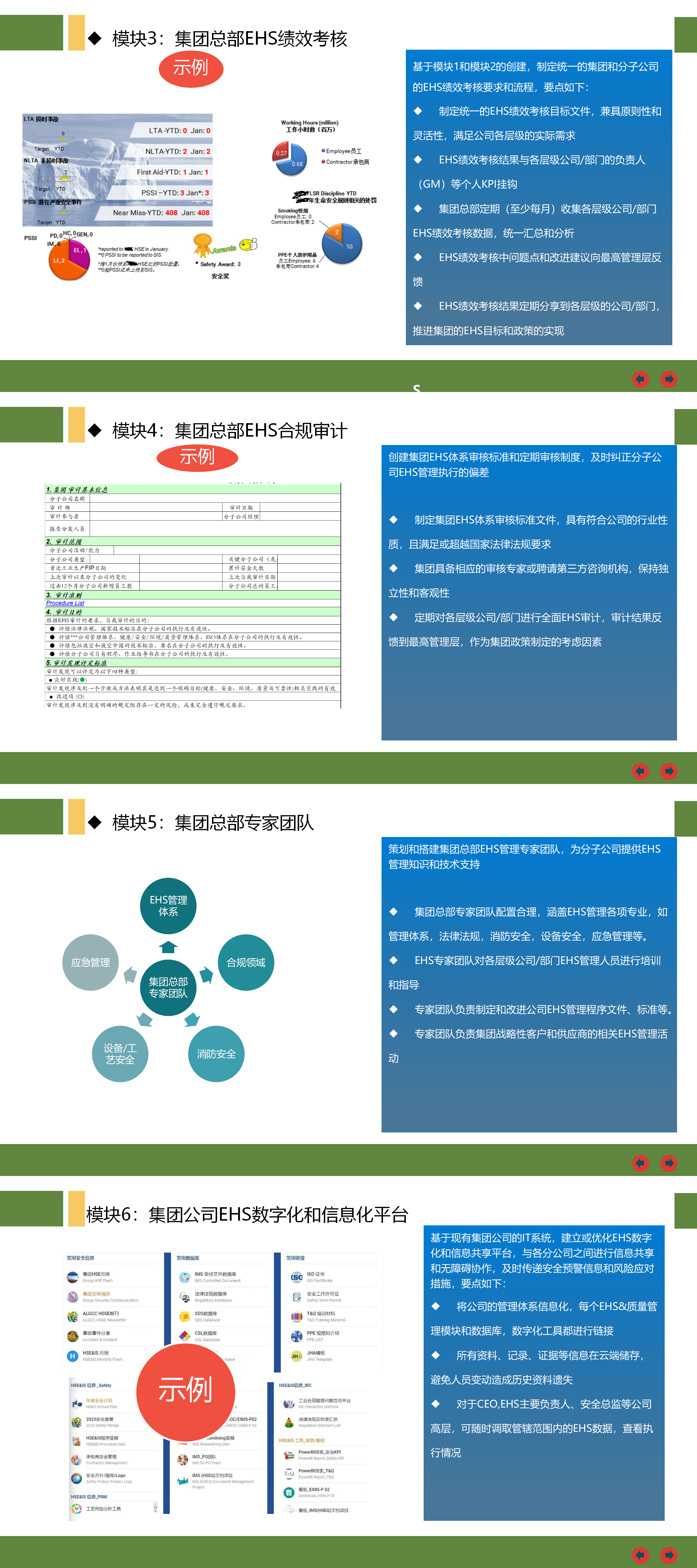
Task: Click the back arrow on 模块6 slide
Action: tap(640, 1555)
